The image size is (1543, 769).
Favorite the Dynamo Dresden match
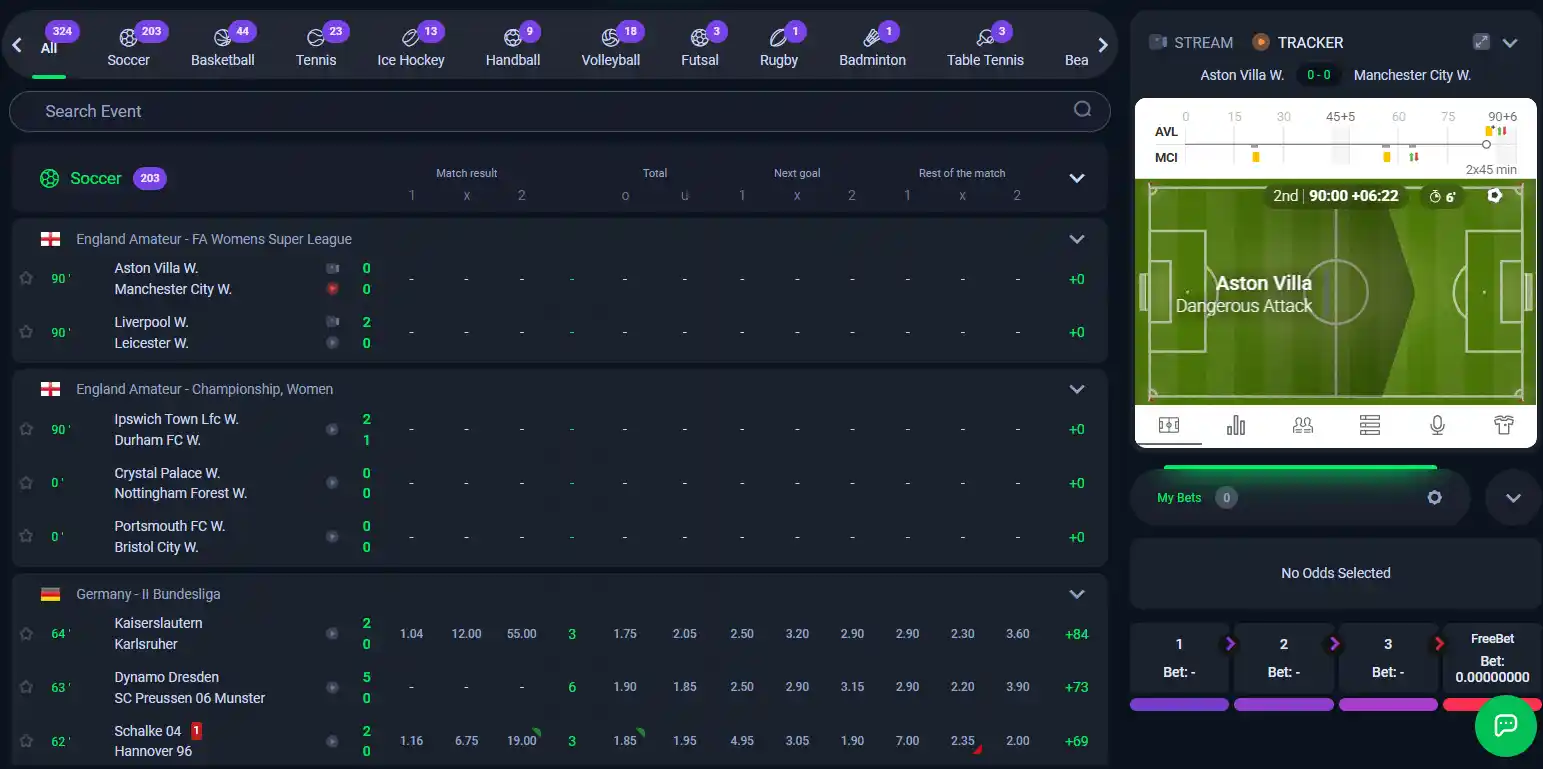[26, 687]
